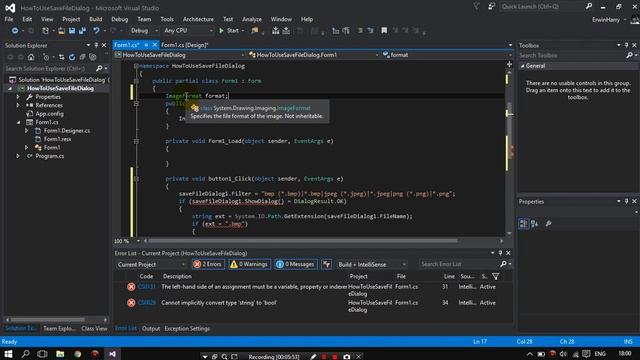Viewport: 640px width, 360px height.
Task: Click the CS0029 error code link
Action: (147, 303)
